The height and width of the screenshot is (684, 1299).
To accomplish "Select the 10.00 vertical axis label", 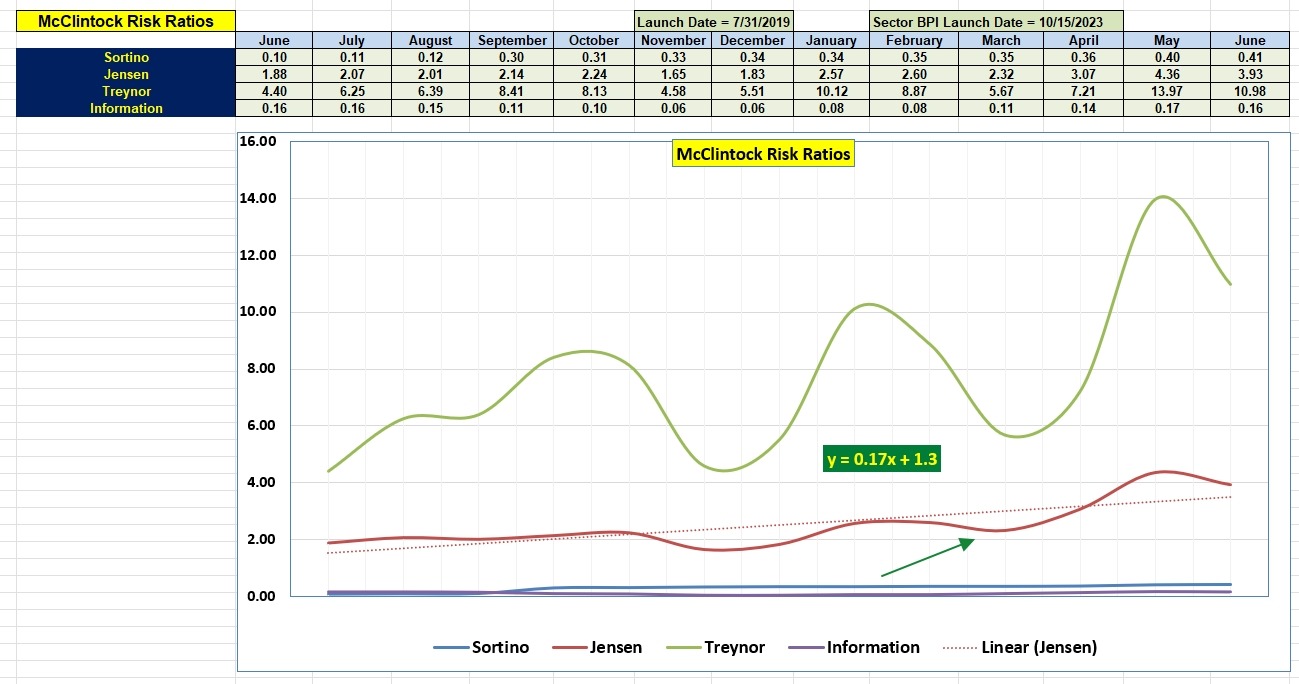I will [x=258, y=312].
